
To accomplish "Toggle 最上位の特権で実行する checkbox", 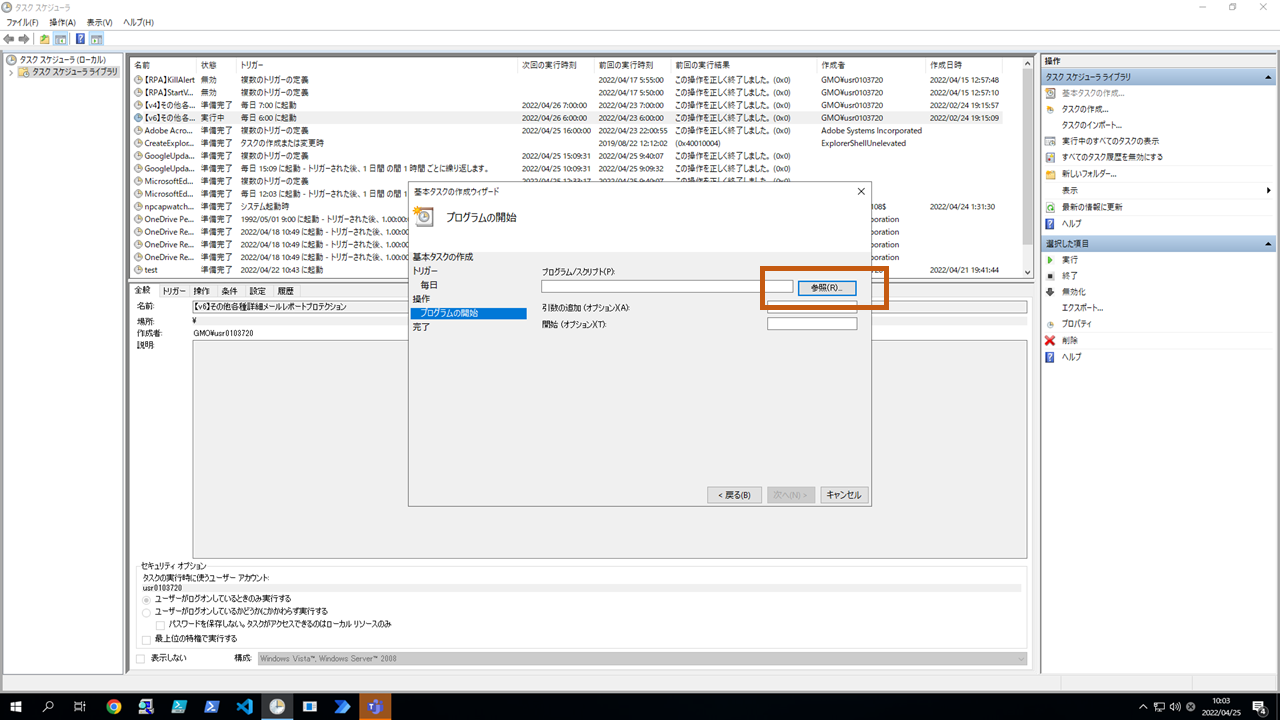I will point(147,639).
